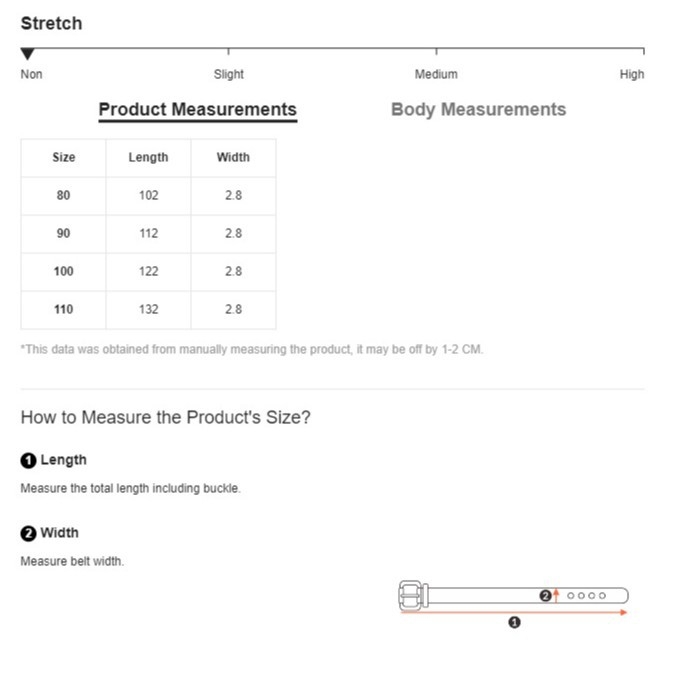Select the size 80 row cell
The width and height of the screenshot is (679, 679).
click(x=63, y=196)
